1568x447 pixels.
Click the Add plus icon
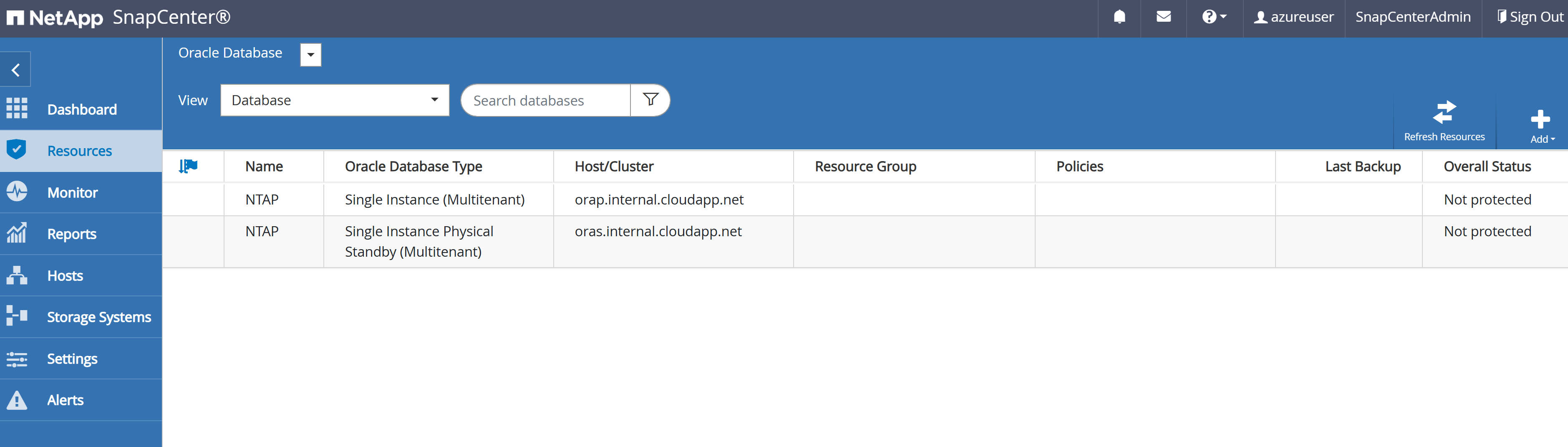pyautogui.click(x=1540, y=119)
